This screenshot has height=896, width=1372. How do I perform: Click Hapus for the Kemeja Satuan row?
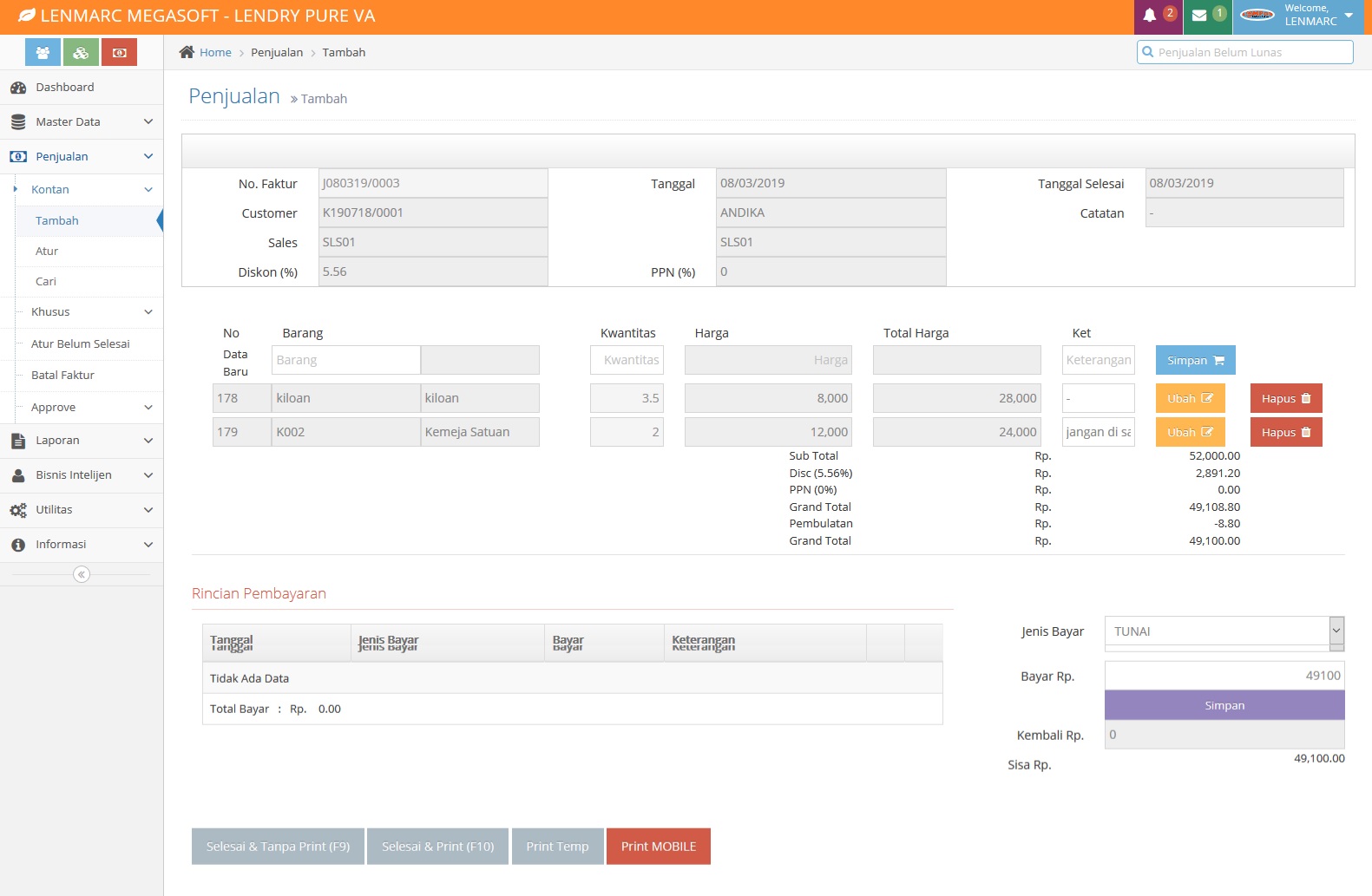pos(1286,432)
